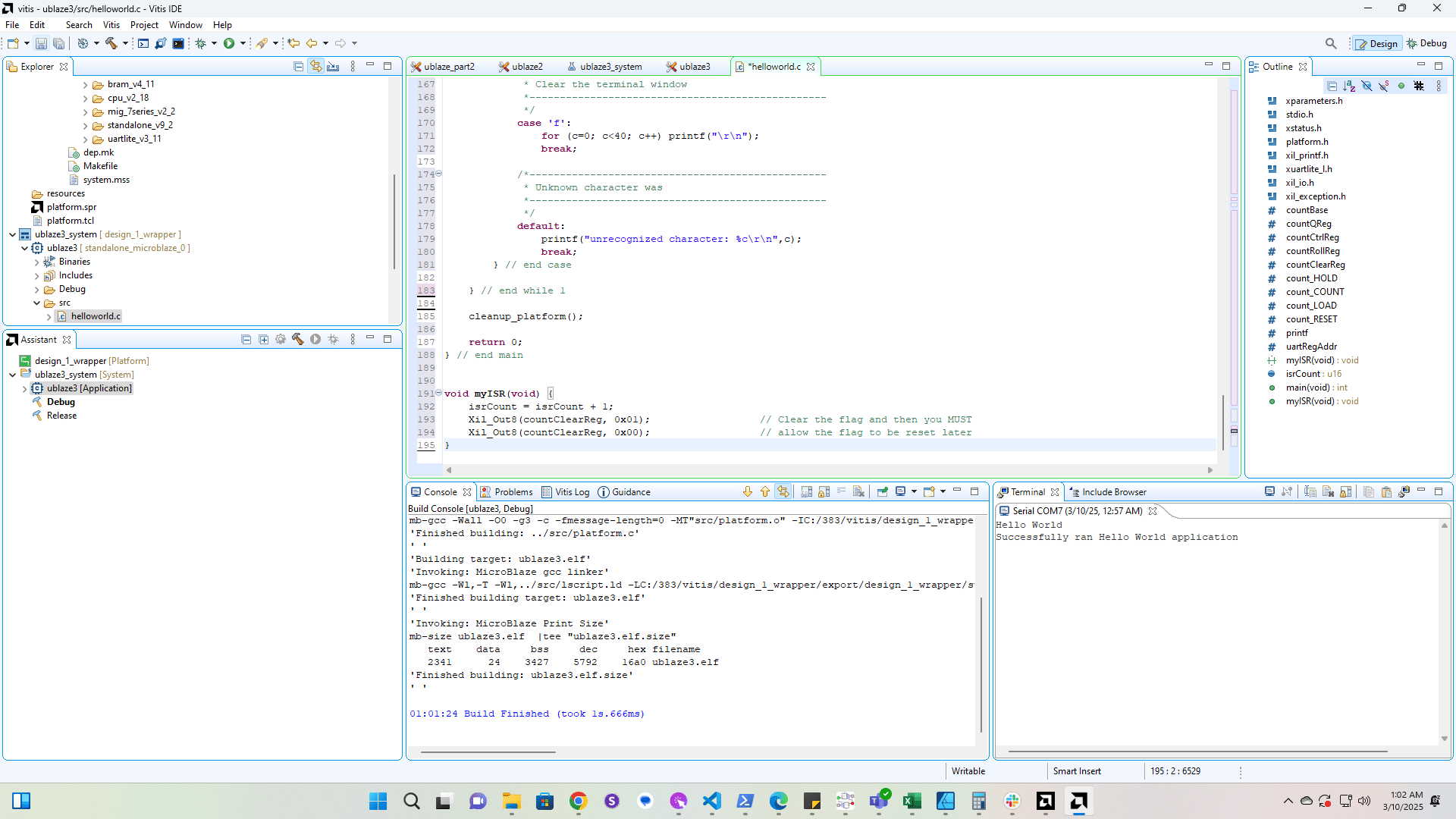Toggle Link with Editor in Explorer
Screen dimensions: 1456x819
316,66
